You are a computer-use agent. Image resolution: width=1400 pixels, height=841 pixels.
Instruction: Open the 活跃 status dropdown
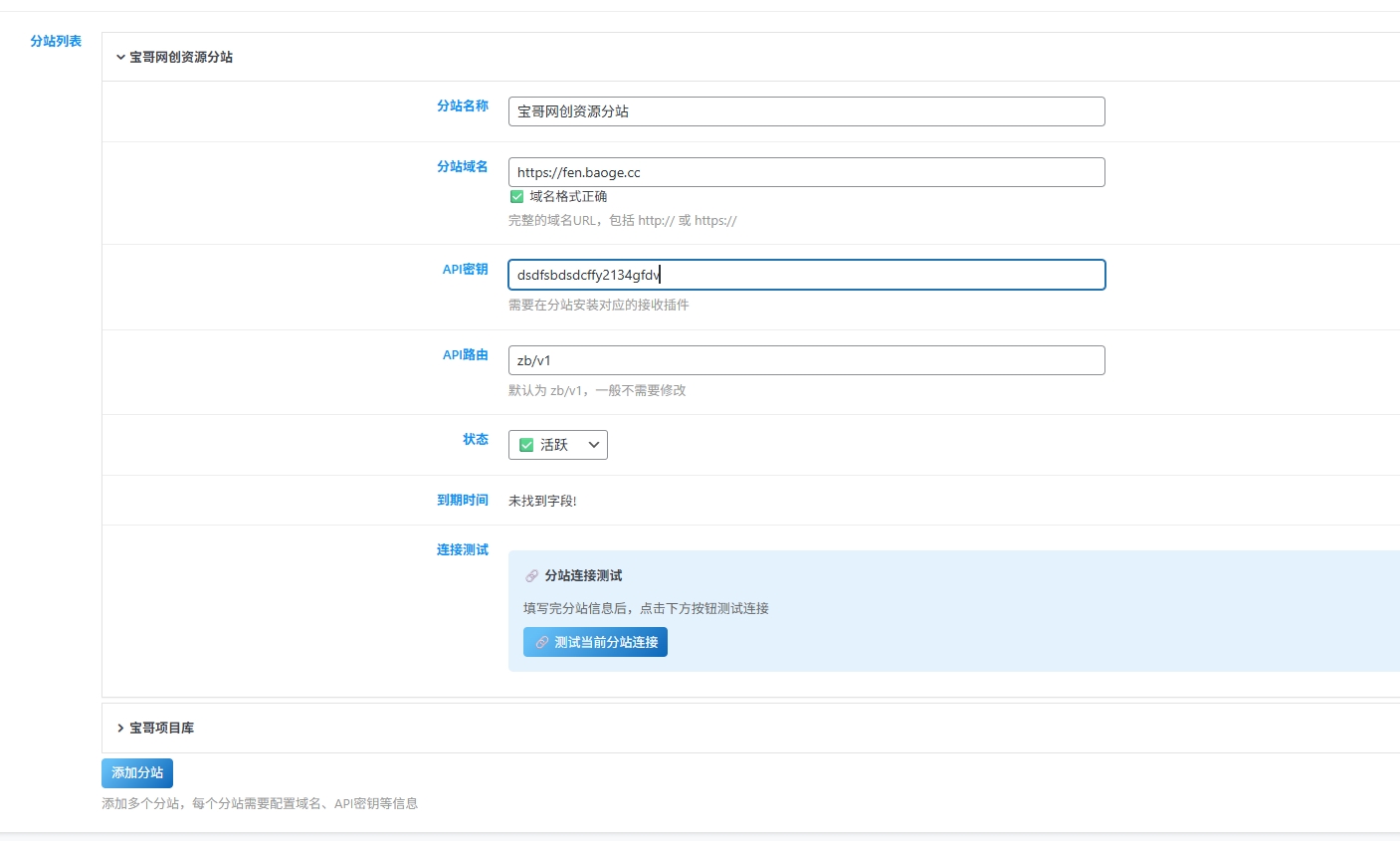click(x=558, y=445)
